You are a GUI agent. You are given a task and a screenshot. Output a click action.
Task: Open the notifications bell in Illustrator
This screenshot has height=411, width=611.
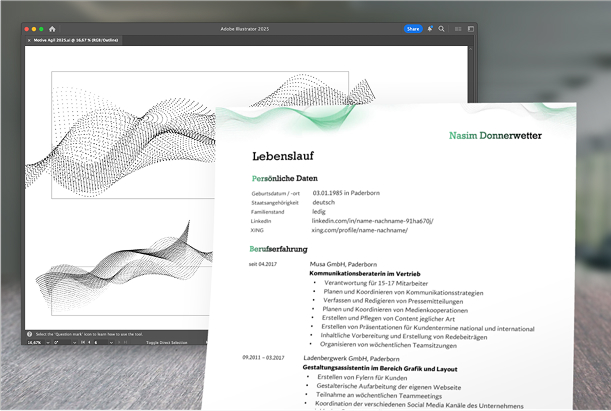430,29
